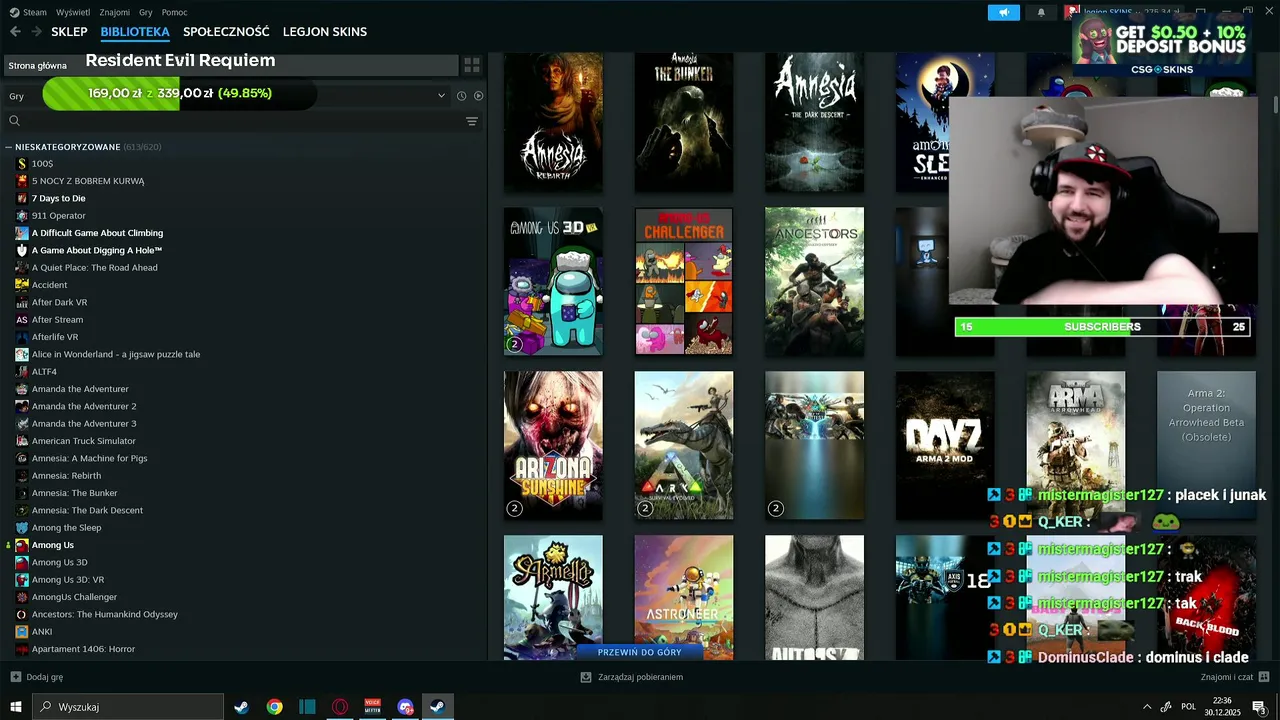Open Ancestors cover thumbnail
The width and height of the screenshot is (1280, 720).
(x=814, y=281)
